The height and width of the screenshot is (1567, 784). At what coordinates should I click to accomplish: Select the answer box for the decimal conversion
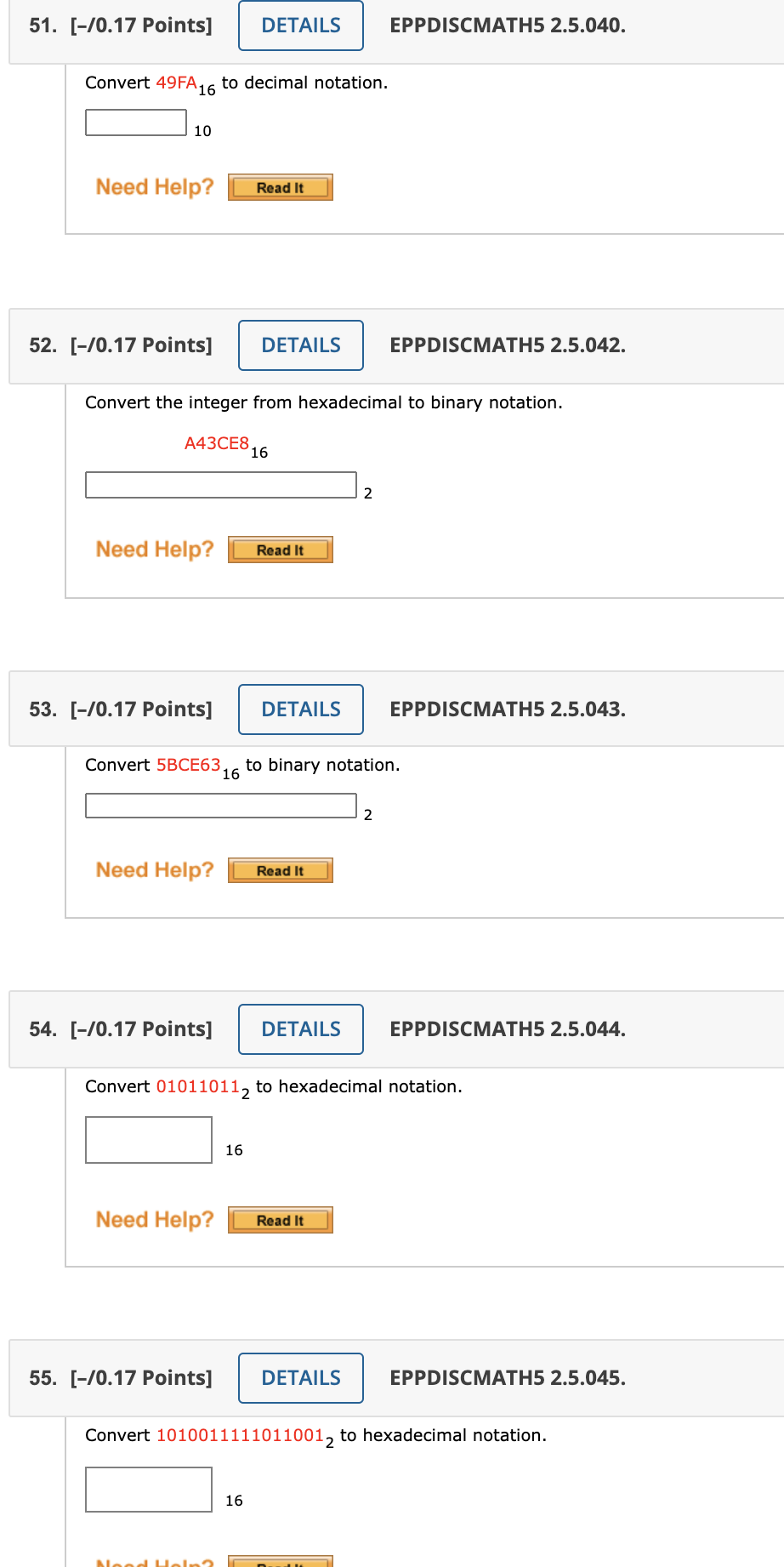(134, 122)
